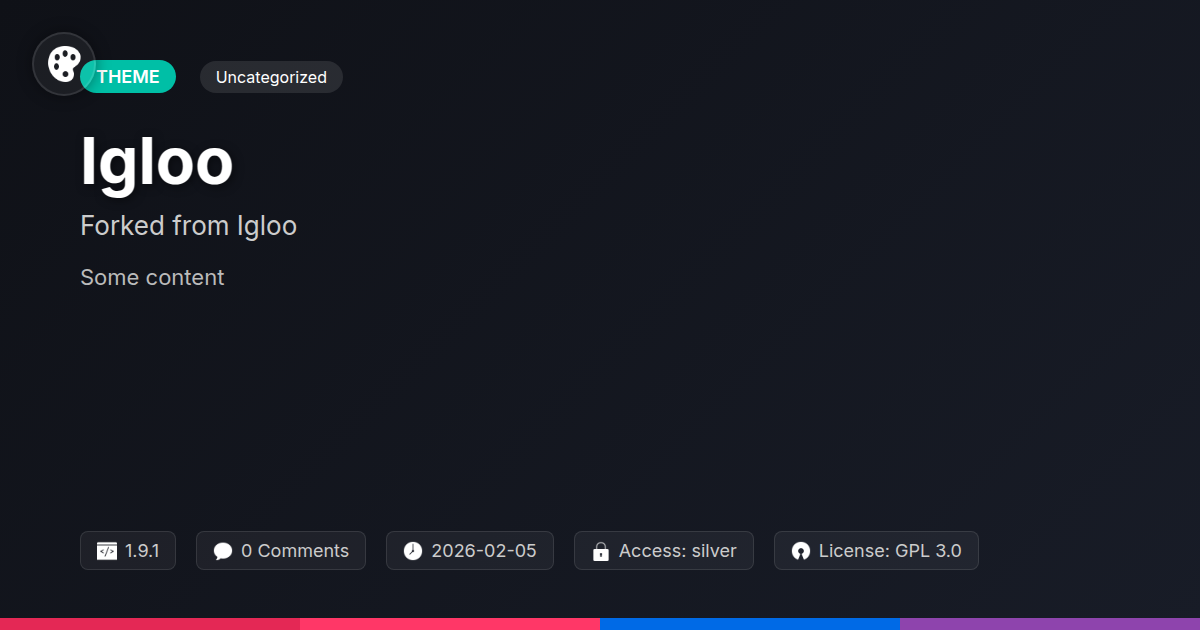Viewport: 1200px width, 630px height.
Task: Click the purple color bar segment
Action: 1050,624
